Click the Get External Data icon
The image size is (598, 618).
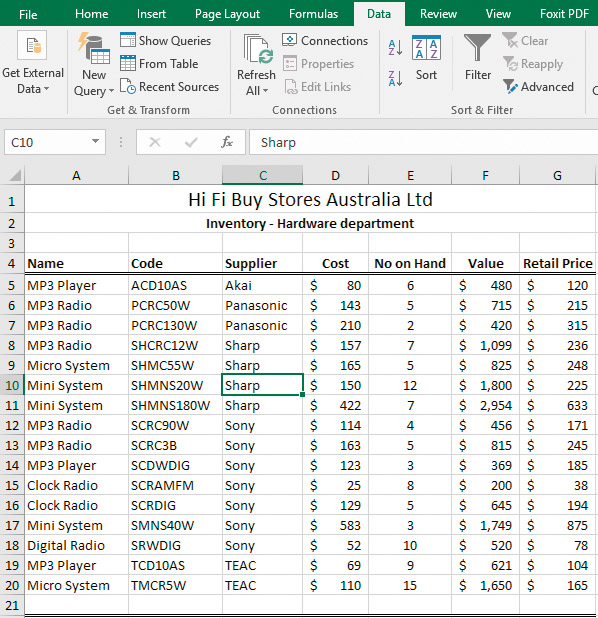point(32,46)
